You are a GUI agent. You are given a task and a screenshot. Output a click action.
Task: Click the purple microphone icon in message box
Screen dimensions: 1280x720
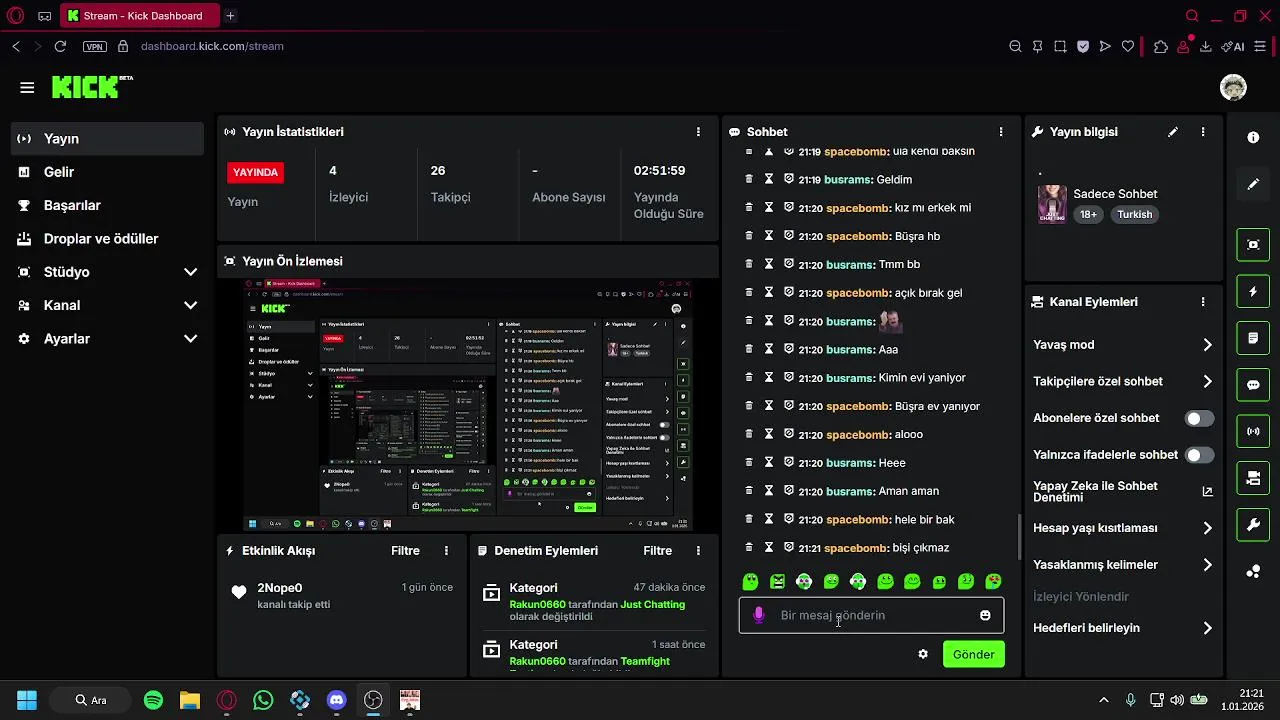(759, 615)
